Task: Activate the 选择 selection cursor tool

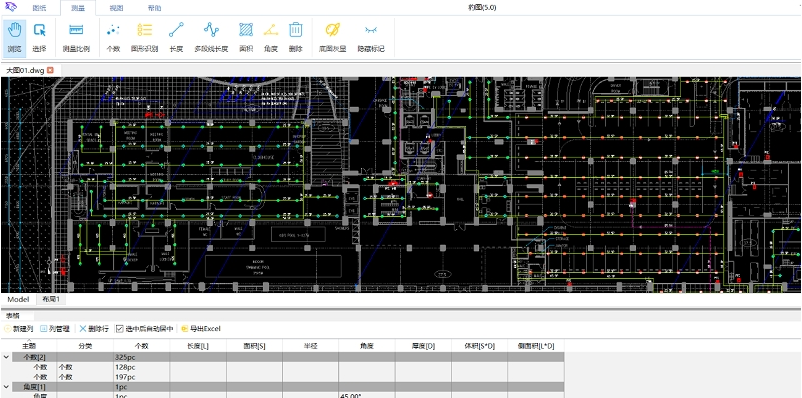Action: coord(39,38)
